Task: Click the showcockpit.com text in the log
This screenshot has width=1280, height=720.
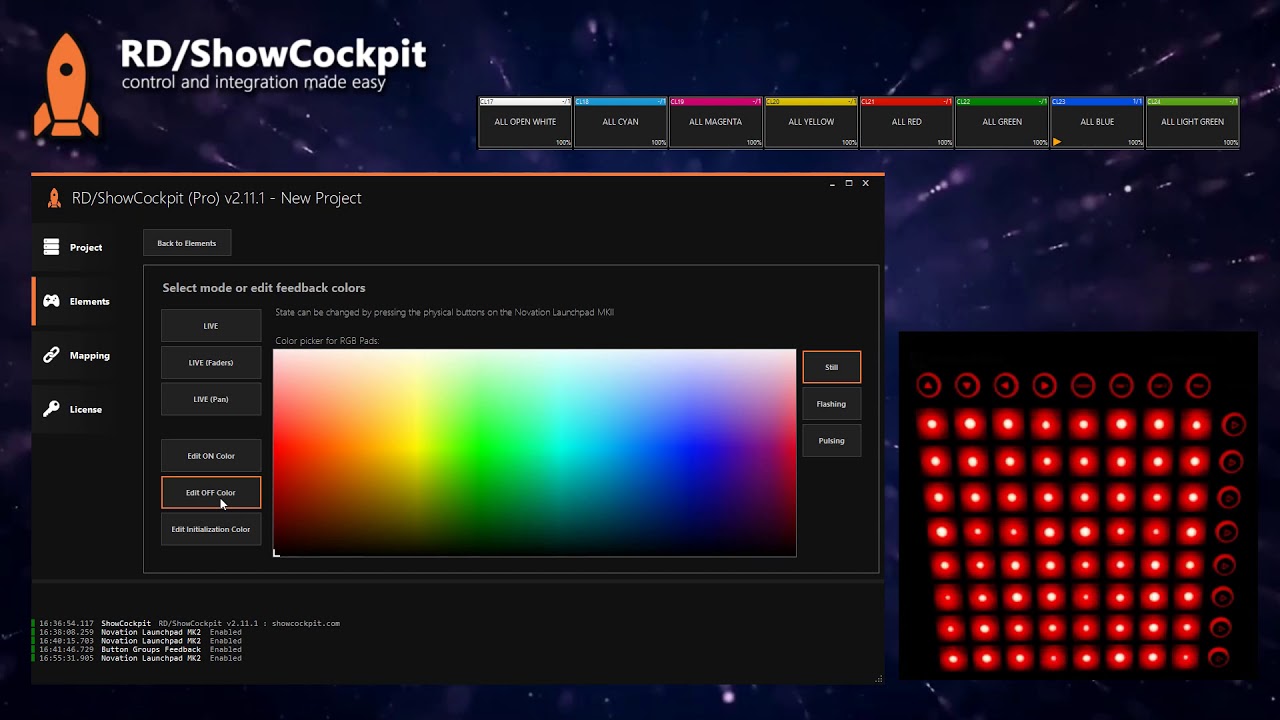Action: (x=306, y=623)
